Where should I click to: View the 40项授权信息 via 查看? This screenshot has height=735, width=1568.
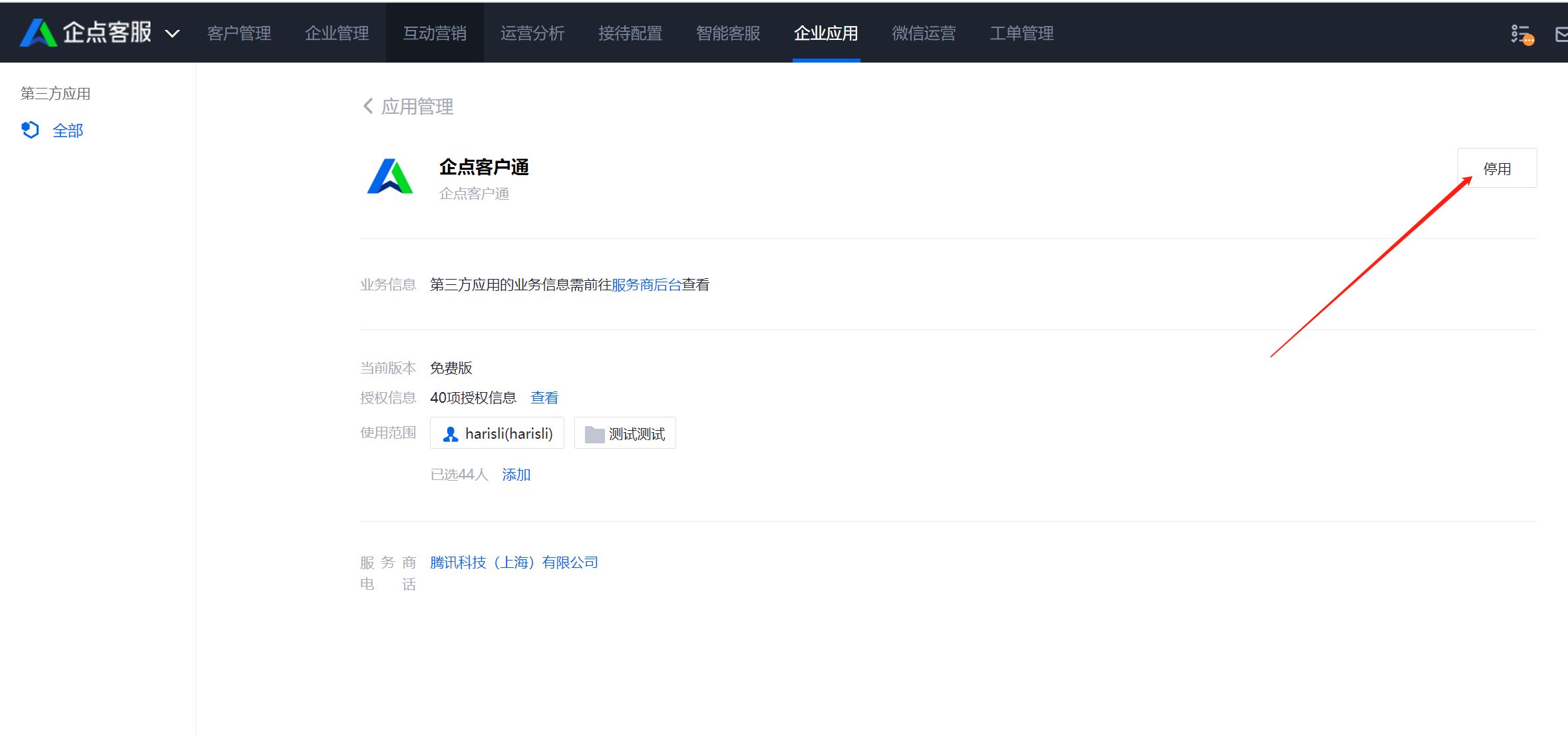click(x=544, y=397)
